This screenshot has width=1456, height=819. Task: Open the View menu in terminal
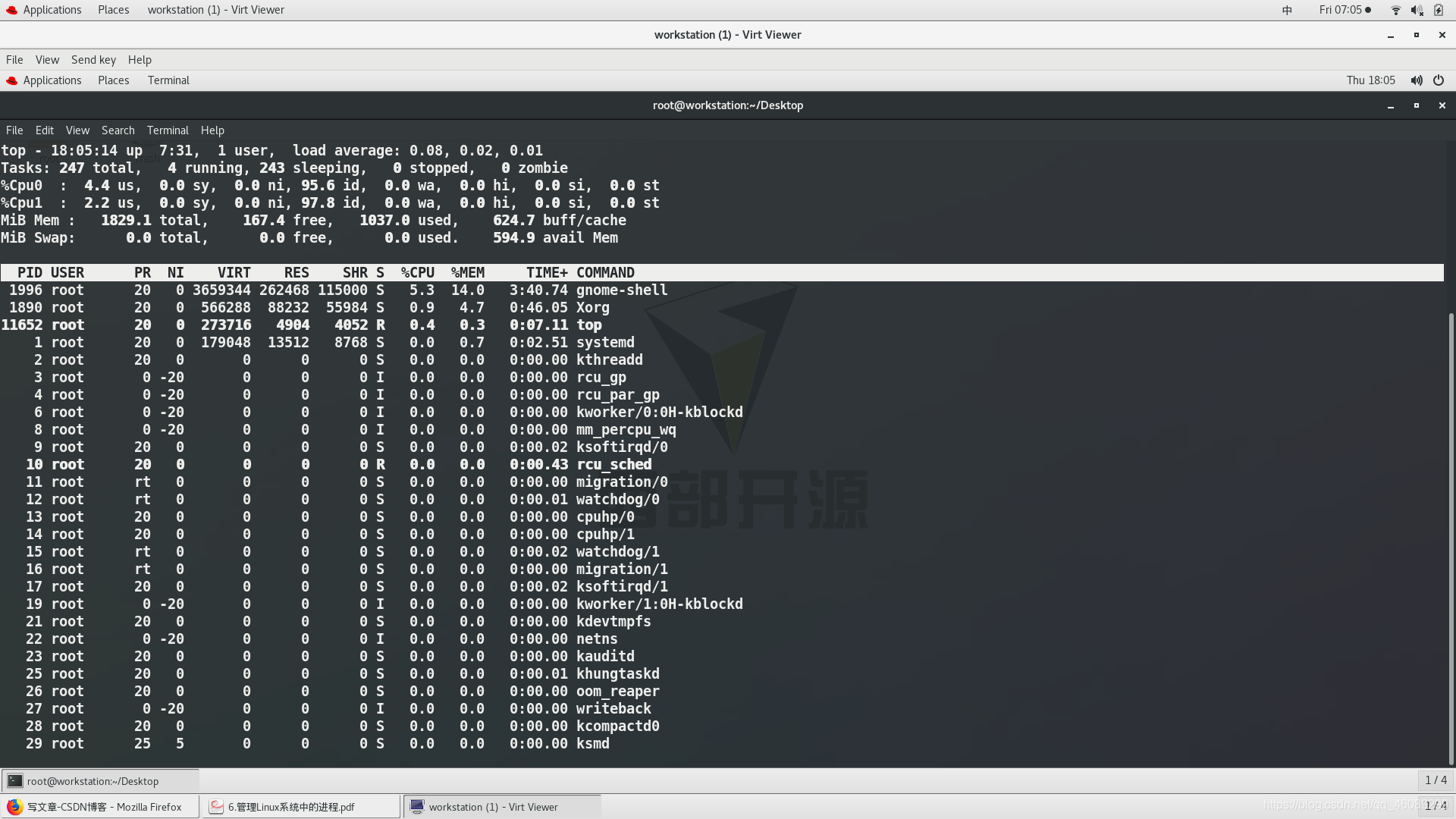pyautogui.click(x=77, y=130)
